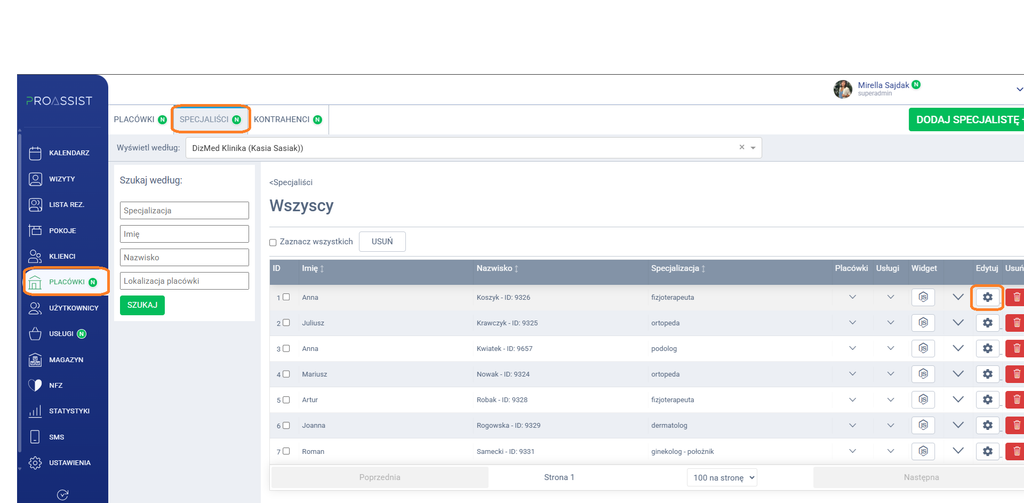This screenshot has width=1024, height=503.
Task: Open the NFZ heart icon
Action: click(x=35, y=385)
